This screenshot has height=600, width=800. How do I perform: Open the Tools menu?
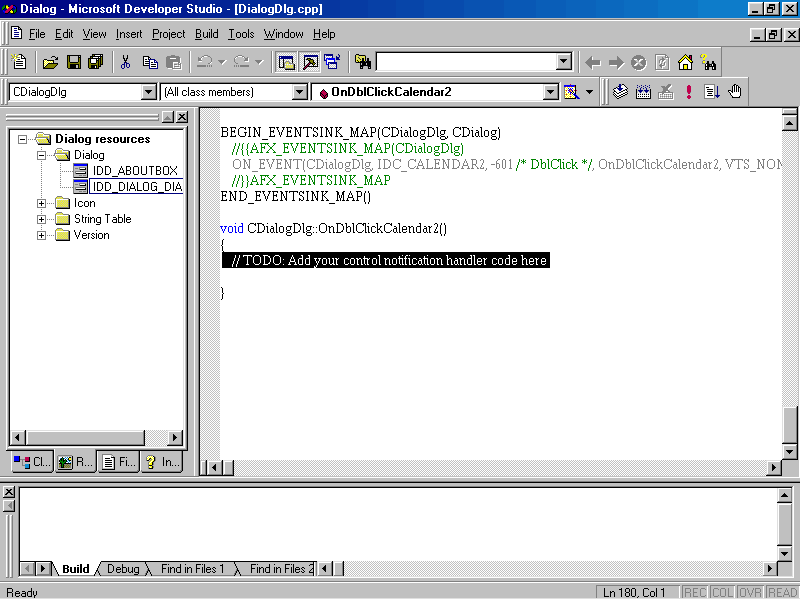pos(241,34)
